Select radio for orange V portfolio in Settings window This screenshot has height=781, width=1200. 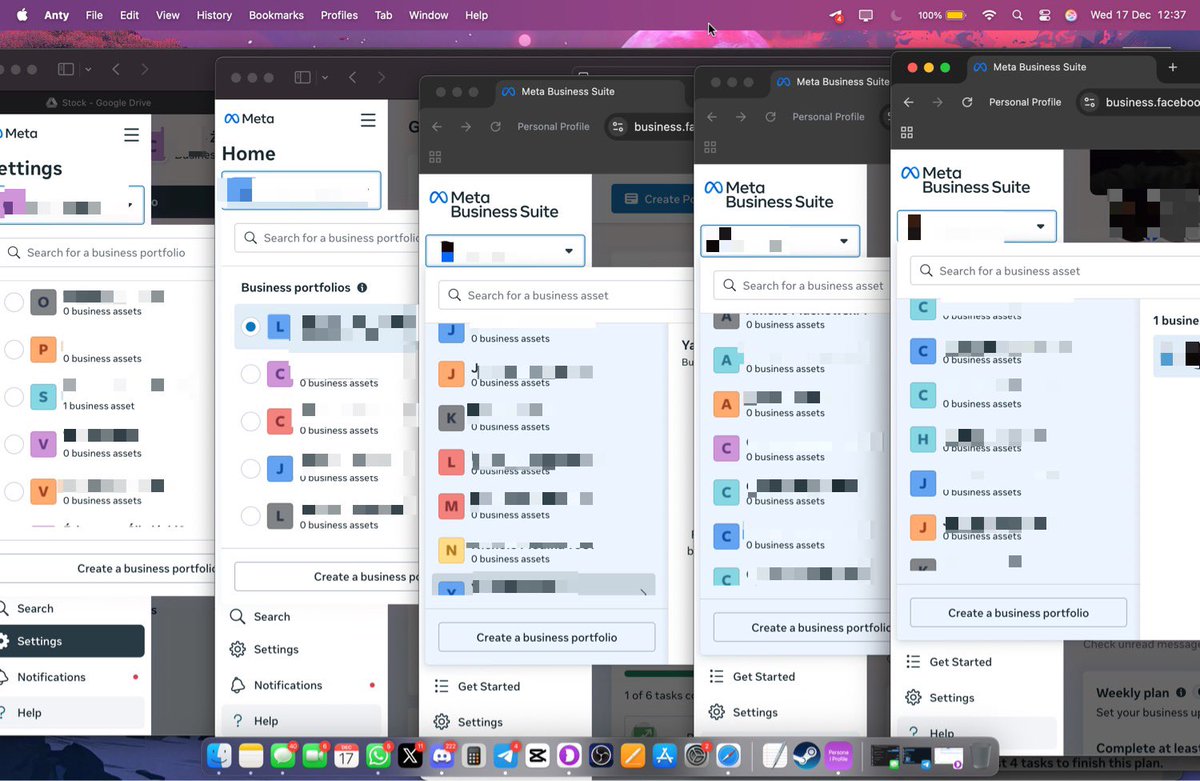14,491
